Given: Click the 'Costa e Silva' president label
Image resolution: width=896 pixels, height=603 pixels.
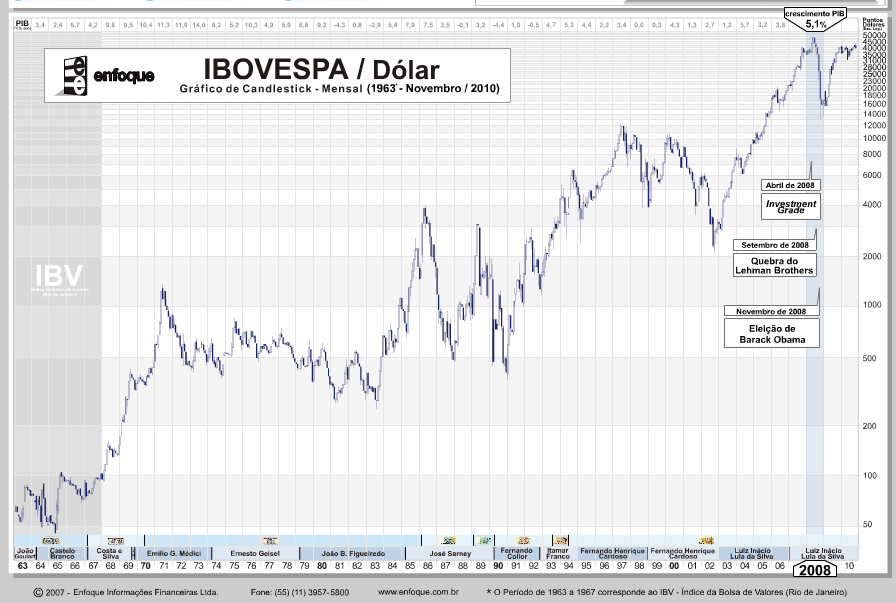Looking at the screenshot, I should [109, 553].
